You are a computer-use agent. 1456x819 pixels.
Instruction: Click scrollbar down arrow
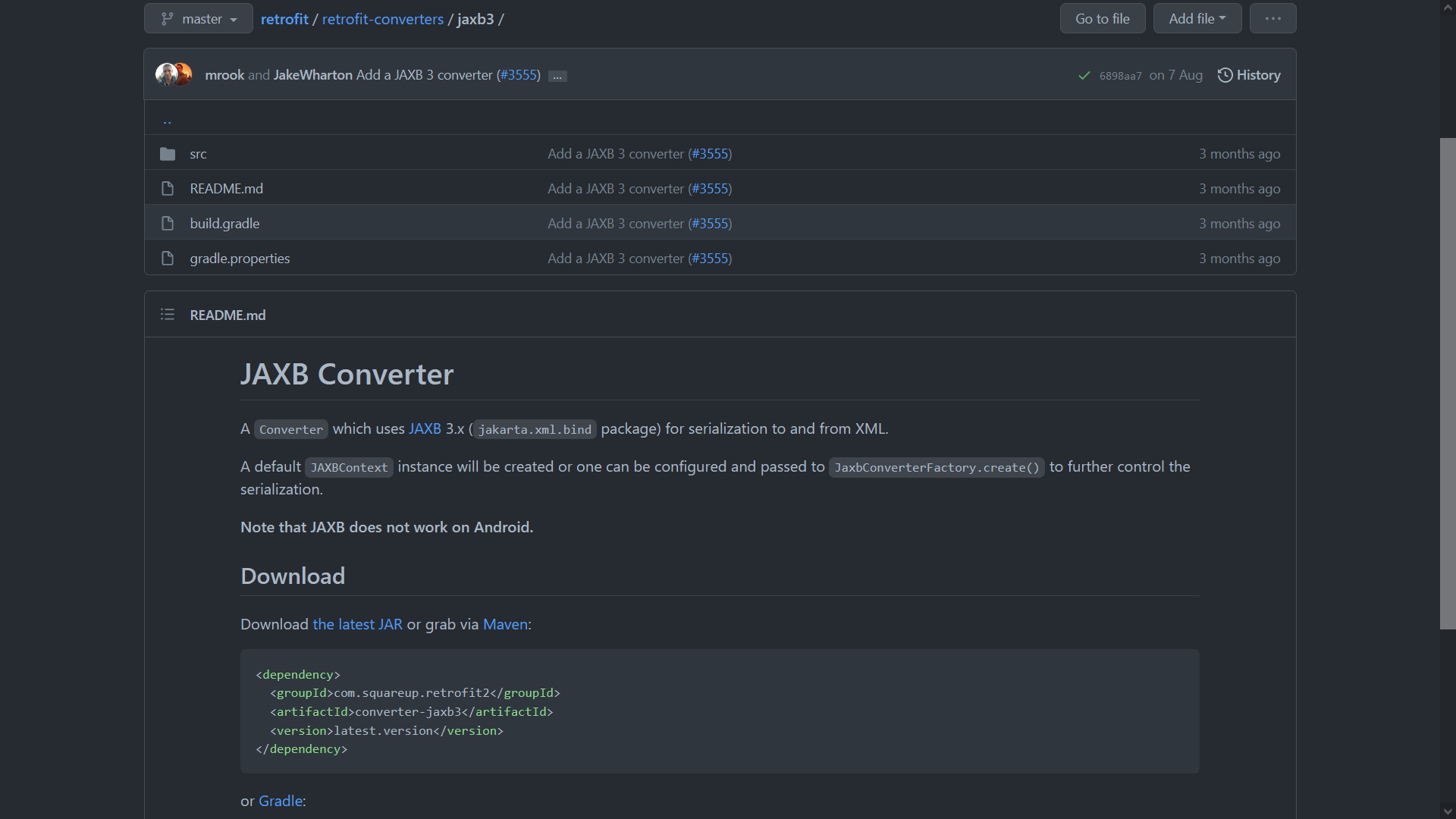coord(1448,811)
